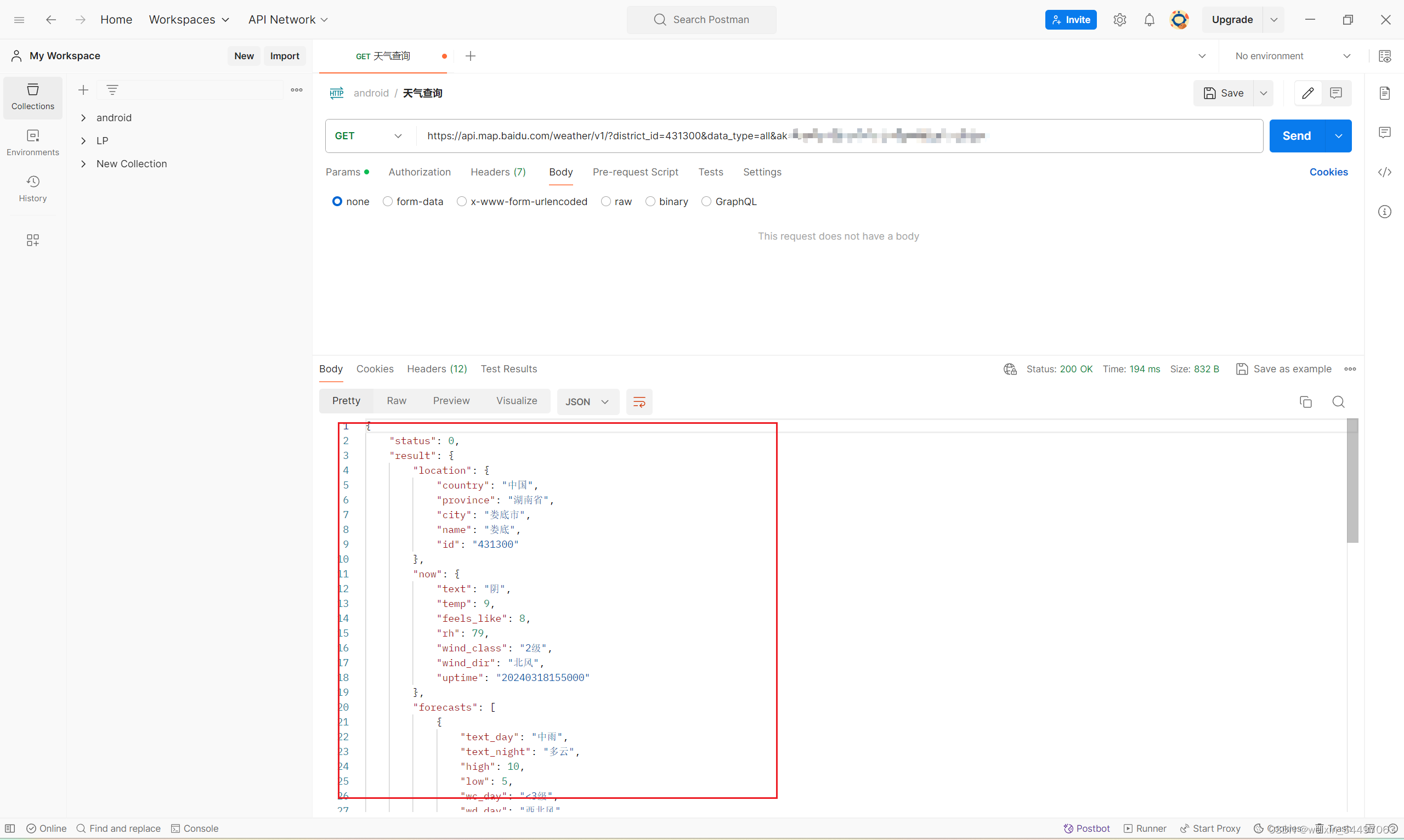Open the GET method dropdown
Screen dimensions: 1404x840
pyautogui.click(x=368, y=136)
